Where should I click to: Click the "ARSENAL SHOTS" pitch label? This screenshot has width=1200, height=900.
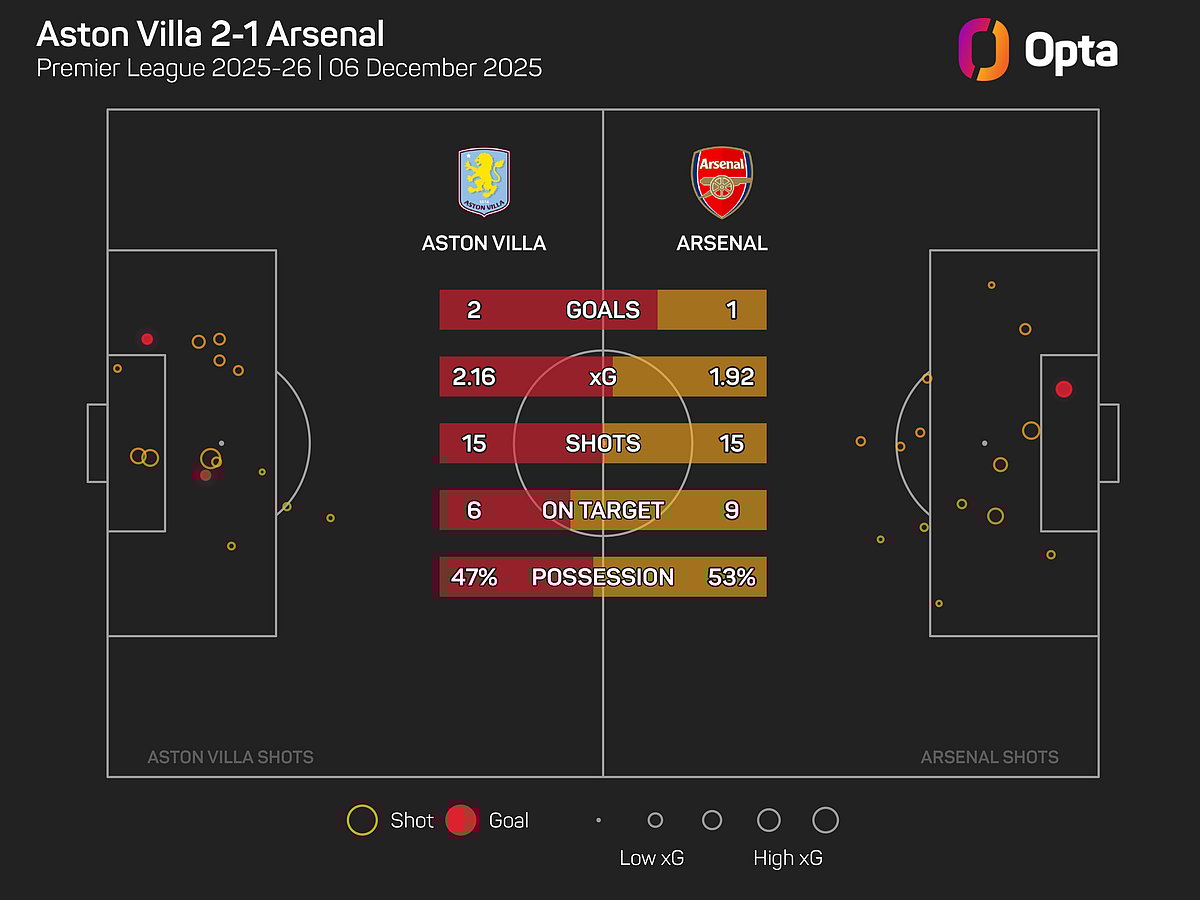(989, 757)
